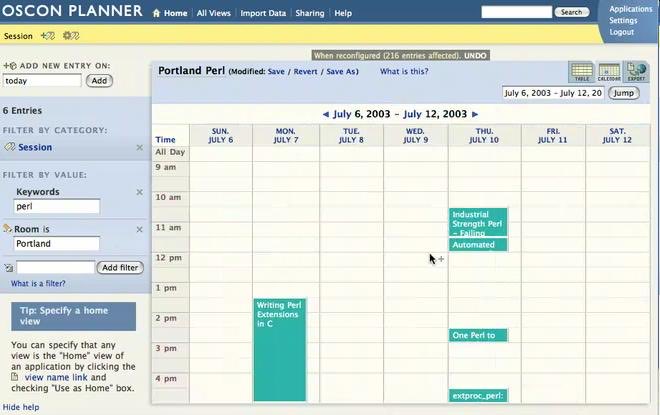Click the SAT. JULY 12 column header
The height and width of the screenshot is (415, 660).
coord(617,136)
